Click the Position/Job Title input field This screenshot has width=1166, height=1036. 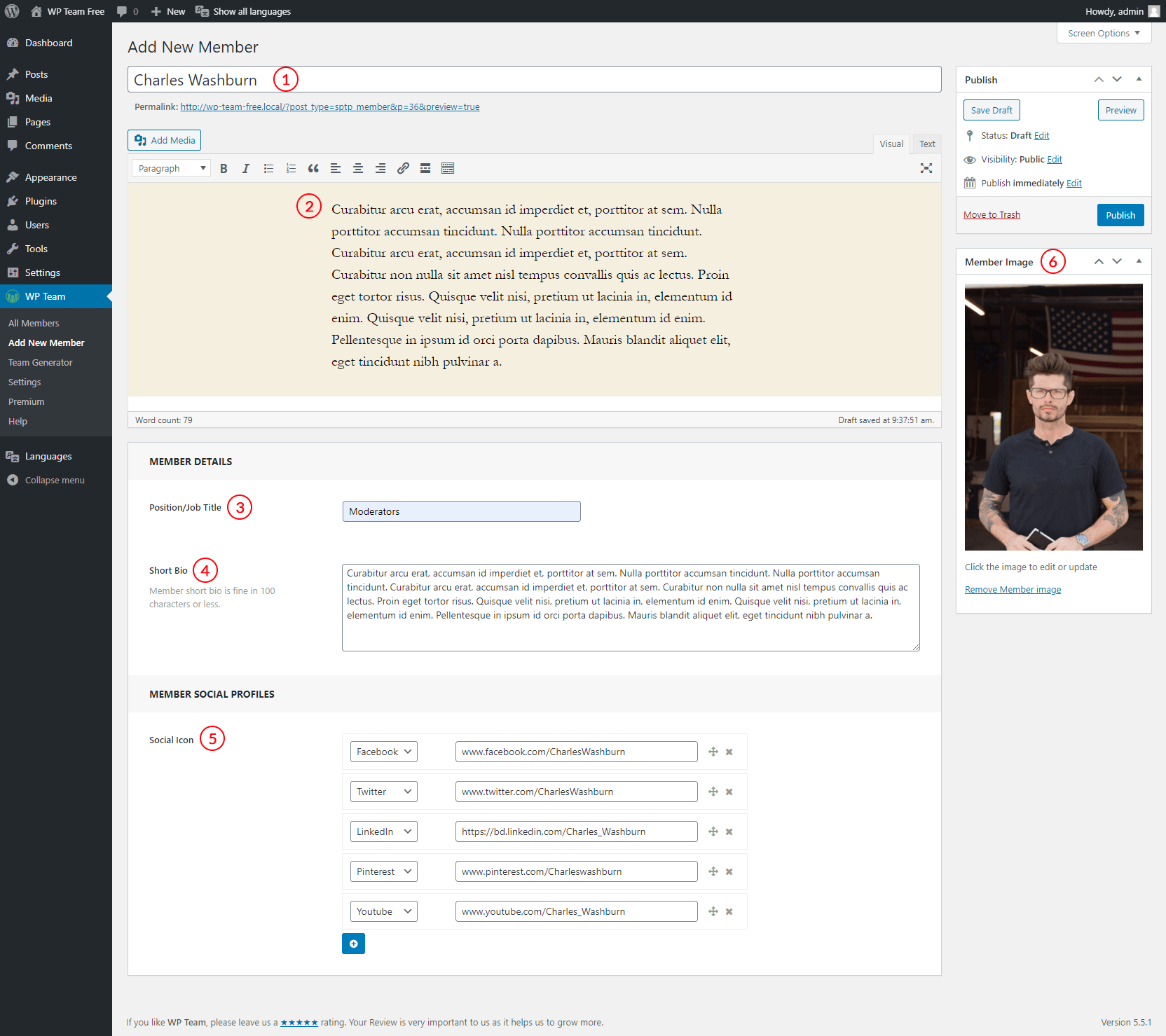(461, 511)
